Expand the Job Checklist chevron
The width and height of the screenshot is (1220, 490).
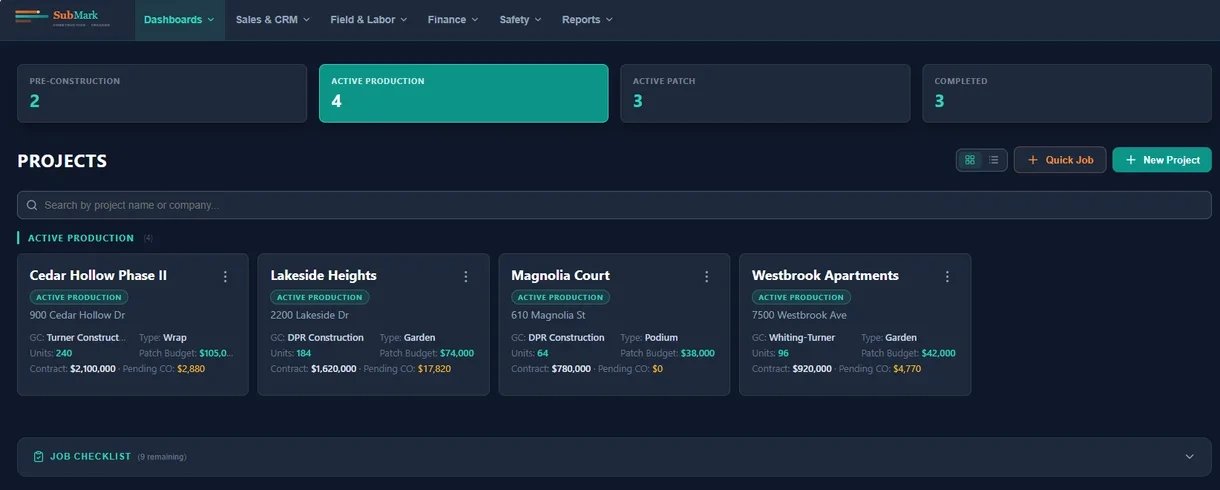pos(1189,456)
